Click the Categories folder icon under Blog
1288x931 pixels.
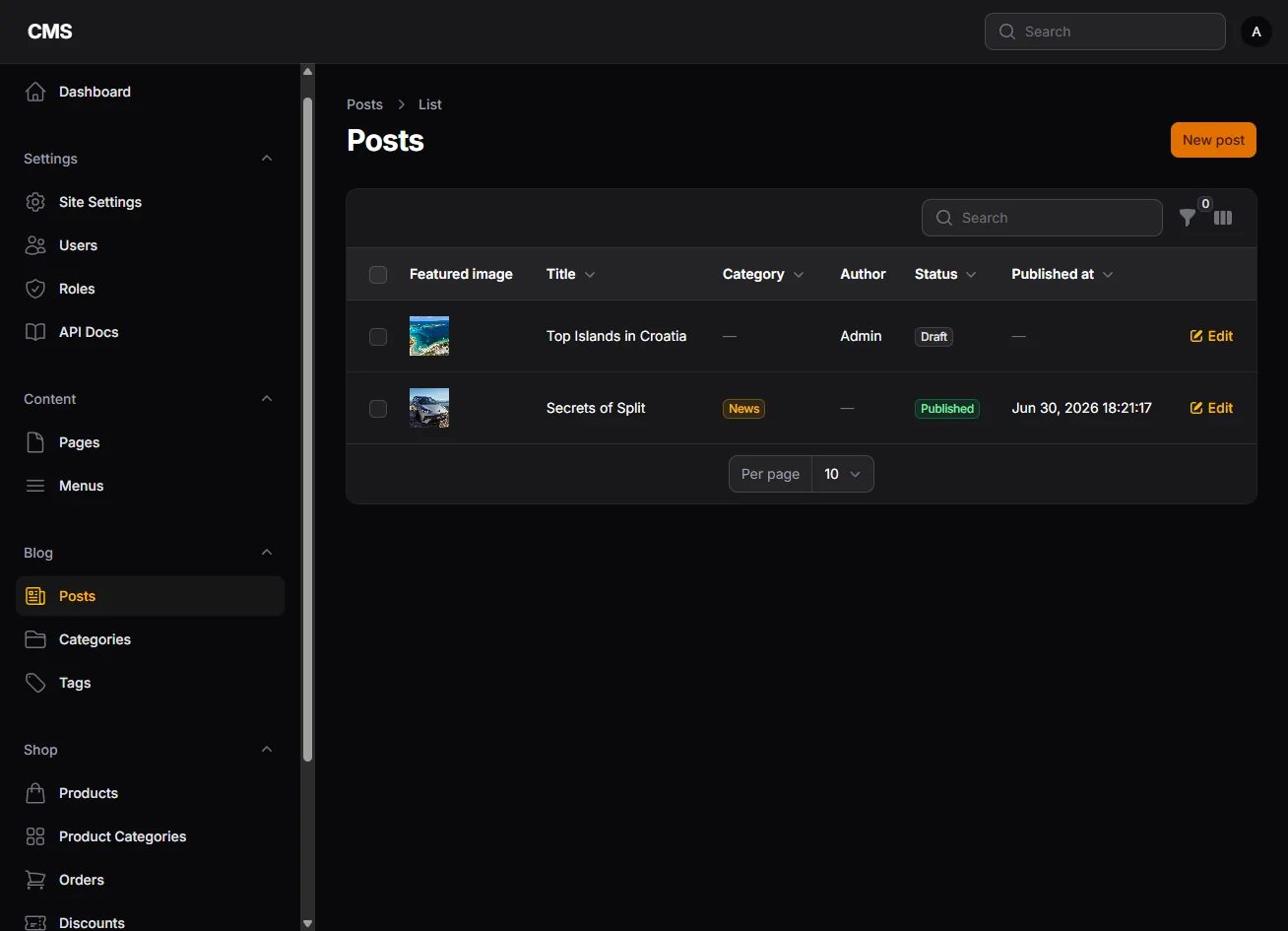point(35,639)
